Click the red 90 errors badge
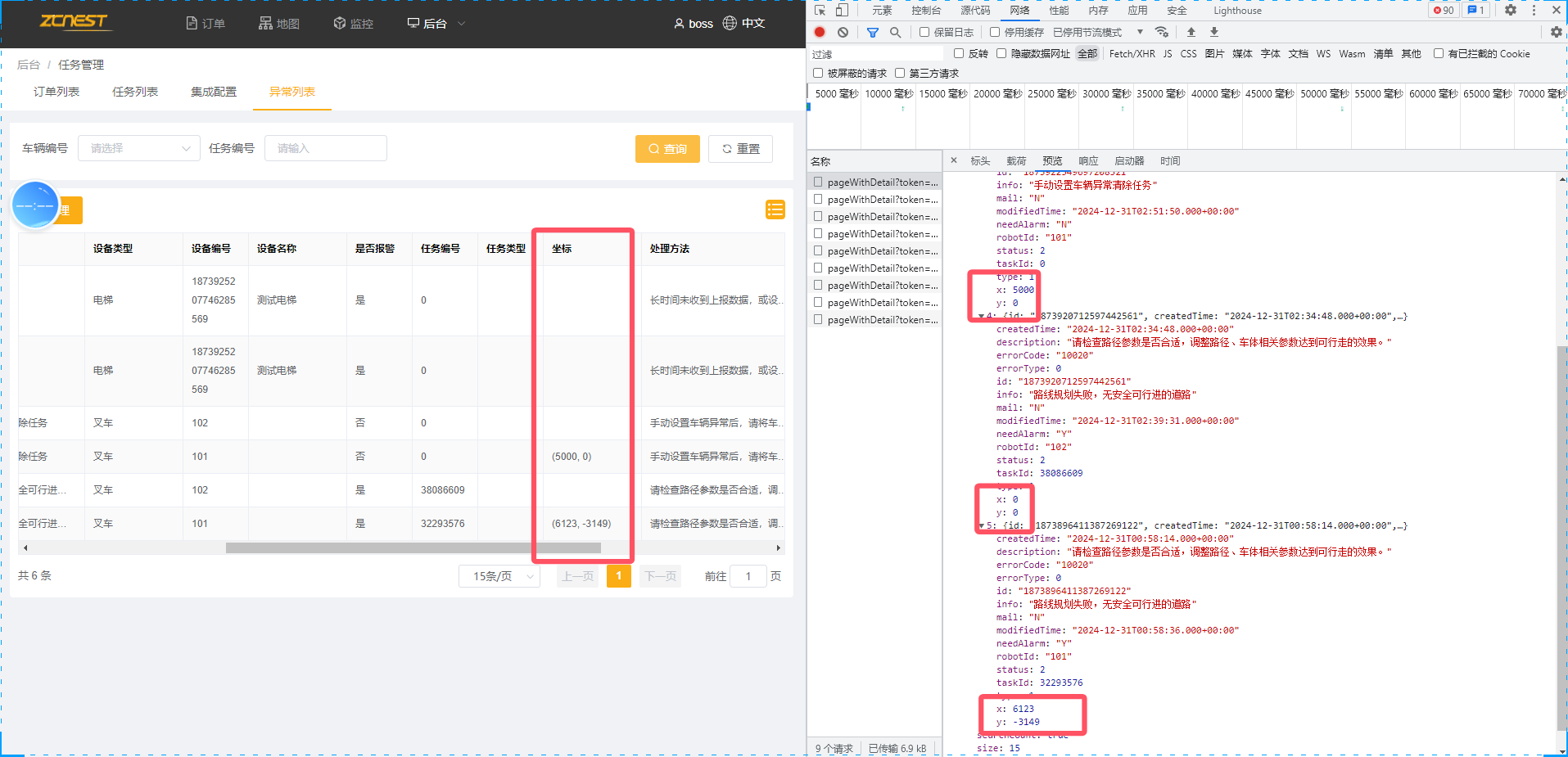This screenshot has width=1568, height=757. [1444, 10]
